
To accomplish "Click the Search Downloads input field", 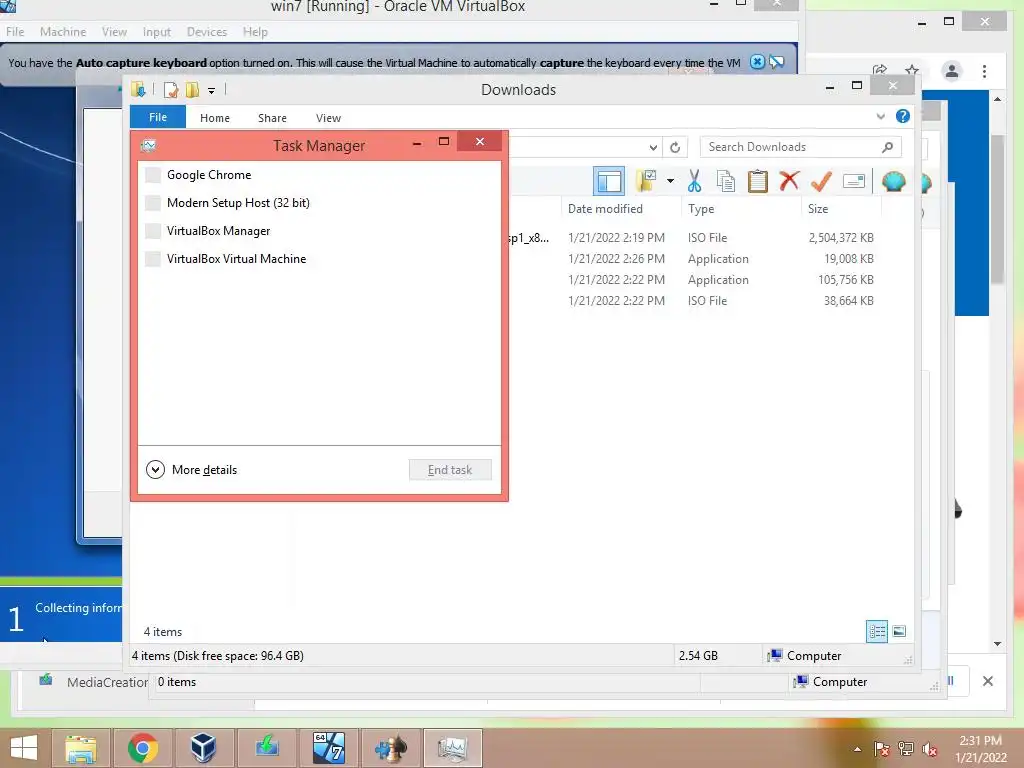I will [x=800, y=148].
